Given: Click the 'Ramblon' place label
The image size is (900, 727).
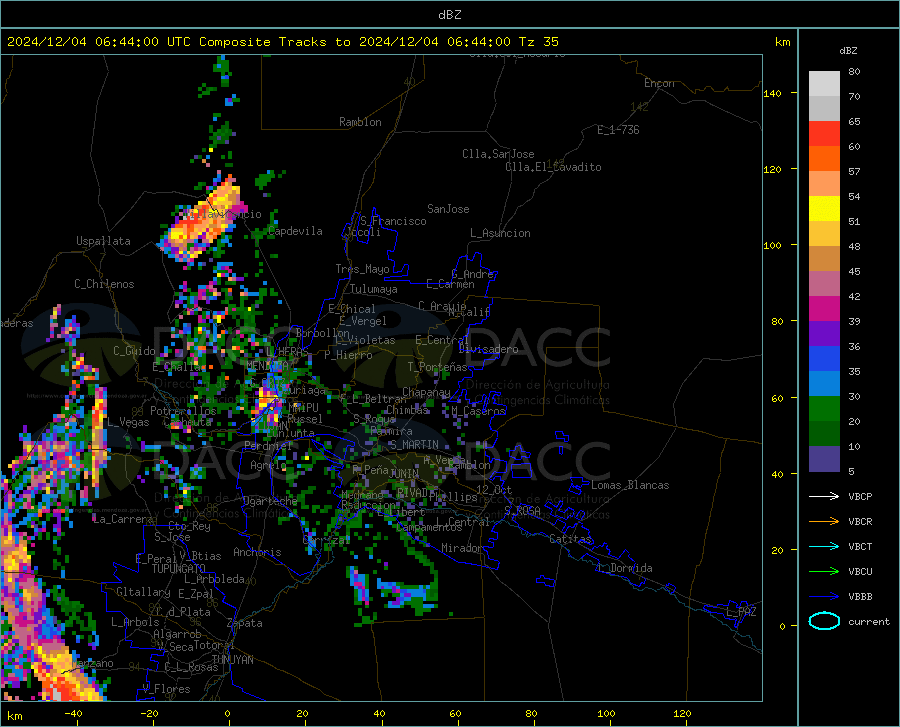Looking at the screenshot, I should pyautogui.click(x=360, y=122).
